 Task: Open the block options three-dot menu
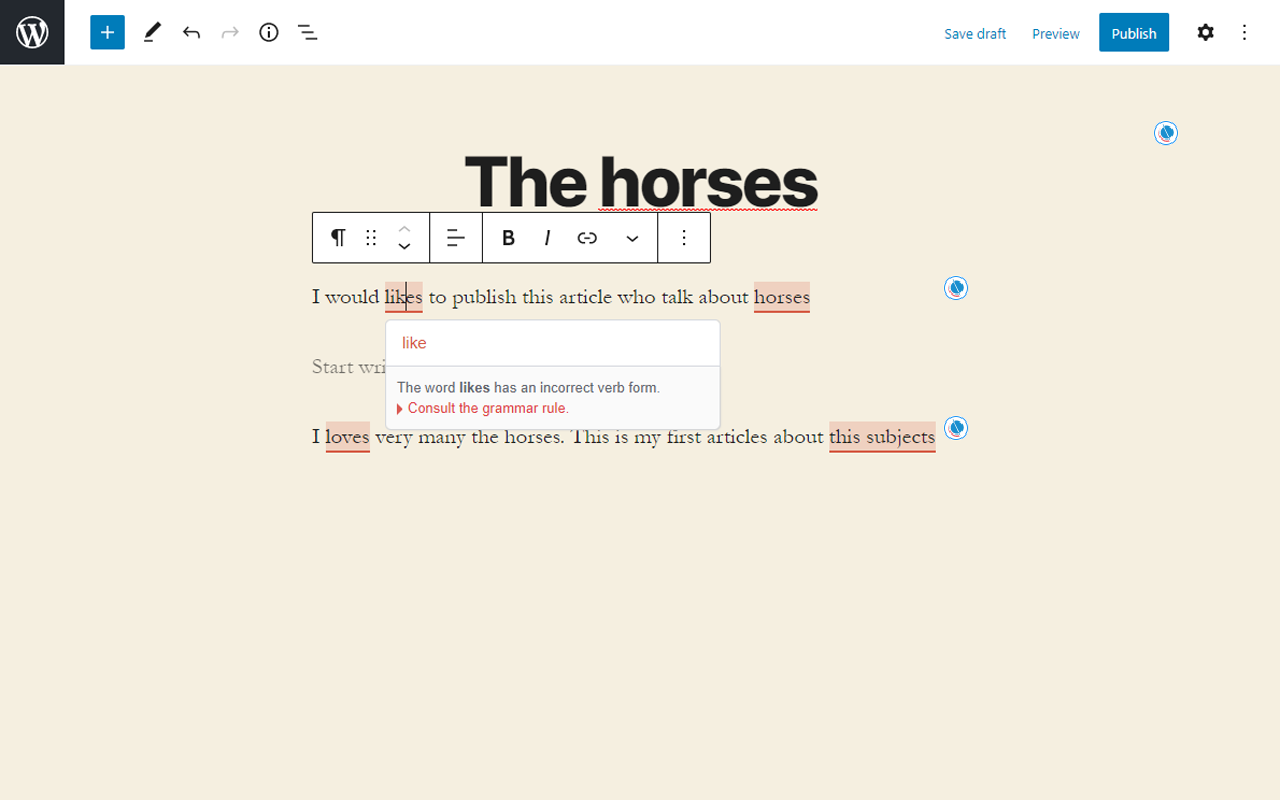pos(684,237)
